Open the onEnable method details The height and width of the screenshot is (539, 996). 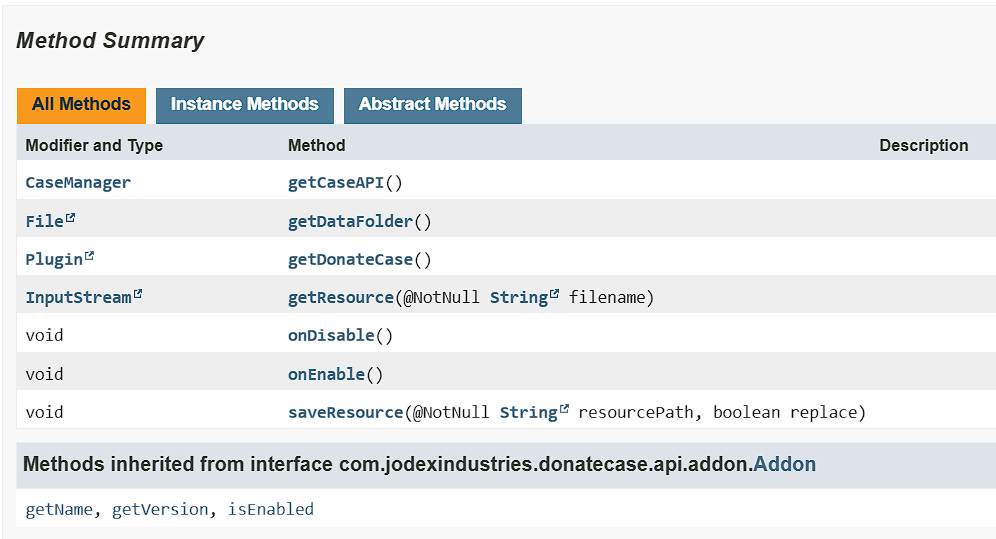click(x=326, y=375)
